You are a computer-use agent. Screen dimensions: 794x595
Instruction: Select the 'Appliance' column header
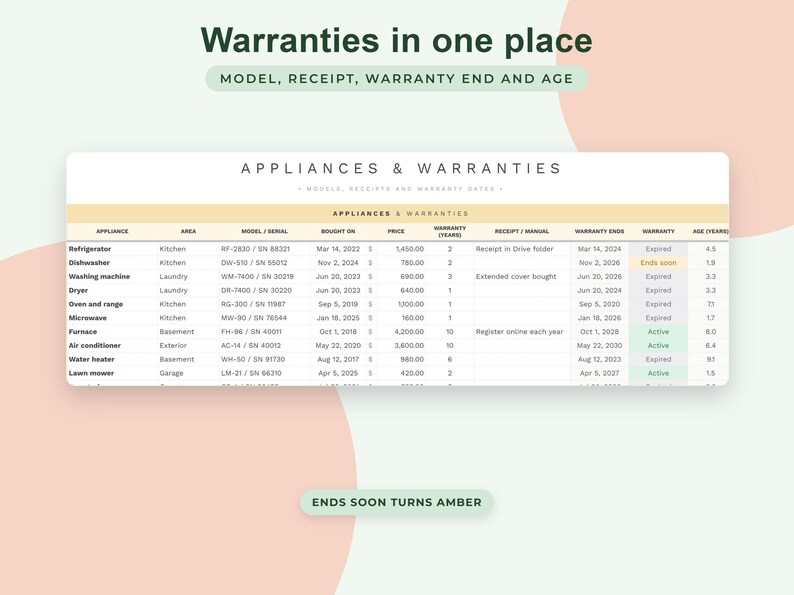coord(112,231)
